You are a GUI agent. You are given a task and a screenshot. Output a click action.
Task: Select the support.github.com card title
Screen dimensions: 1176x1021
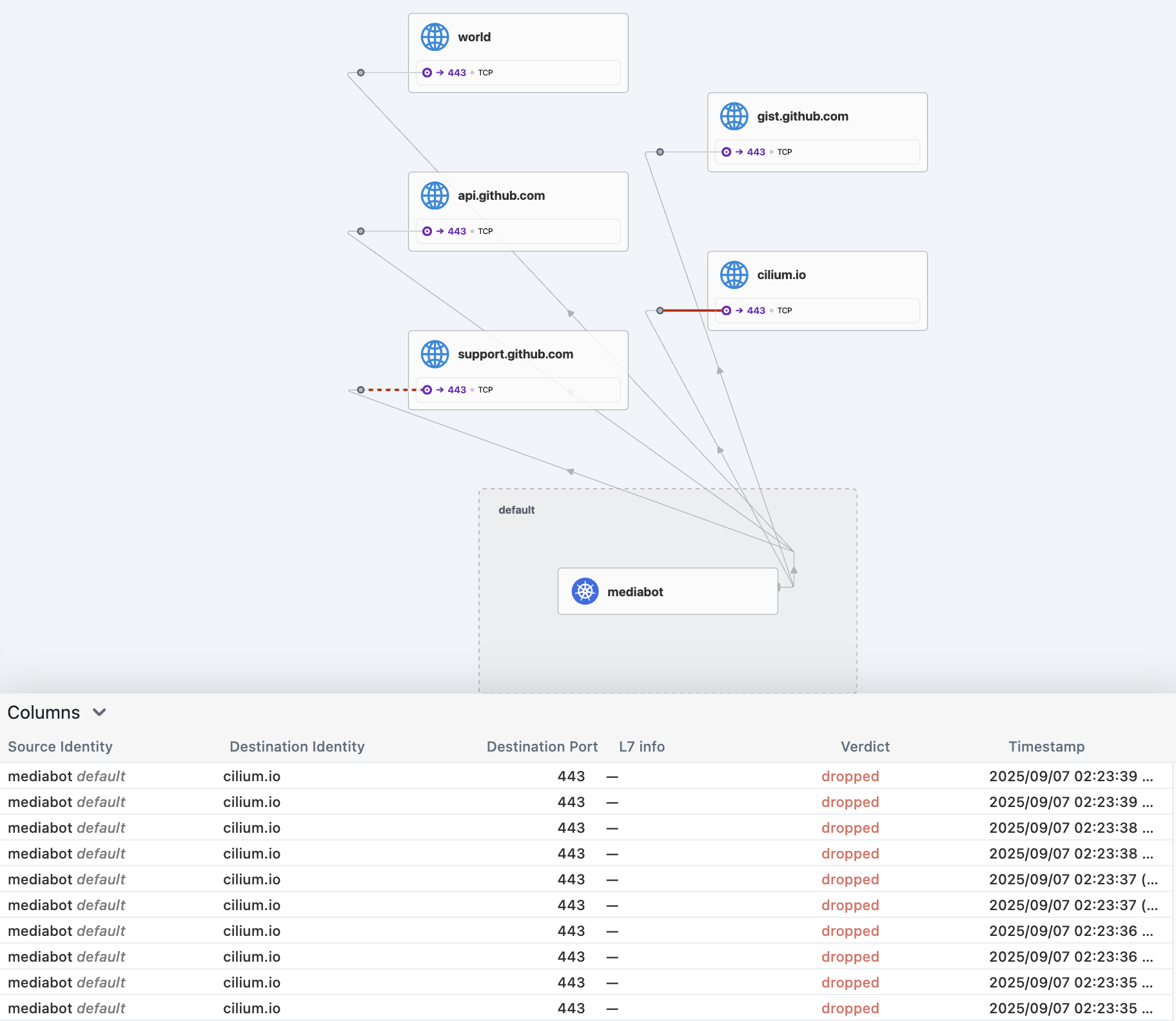tap(516, 354)
